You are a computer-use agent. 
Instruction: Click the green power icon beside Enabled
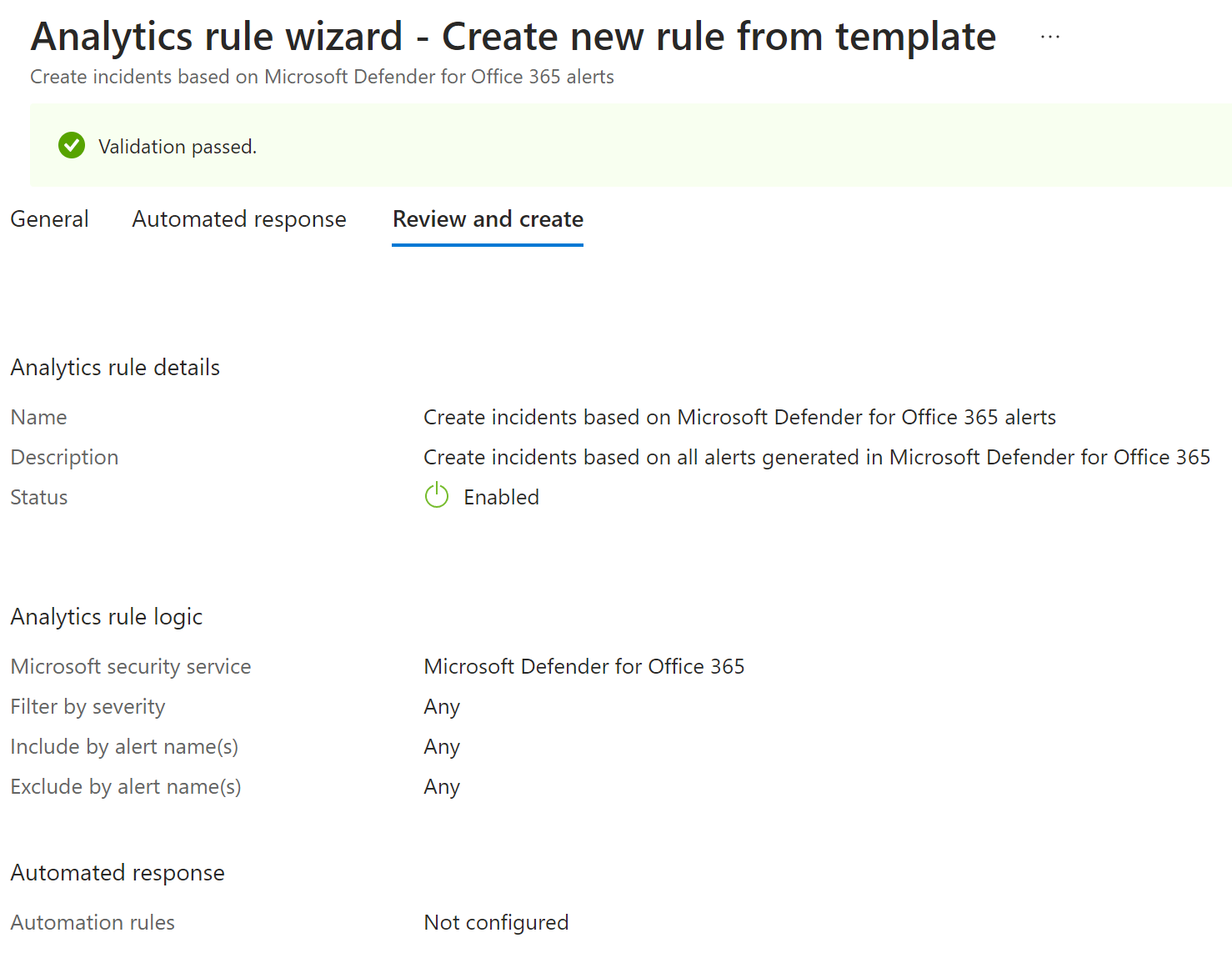pos(437,496)
